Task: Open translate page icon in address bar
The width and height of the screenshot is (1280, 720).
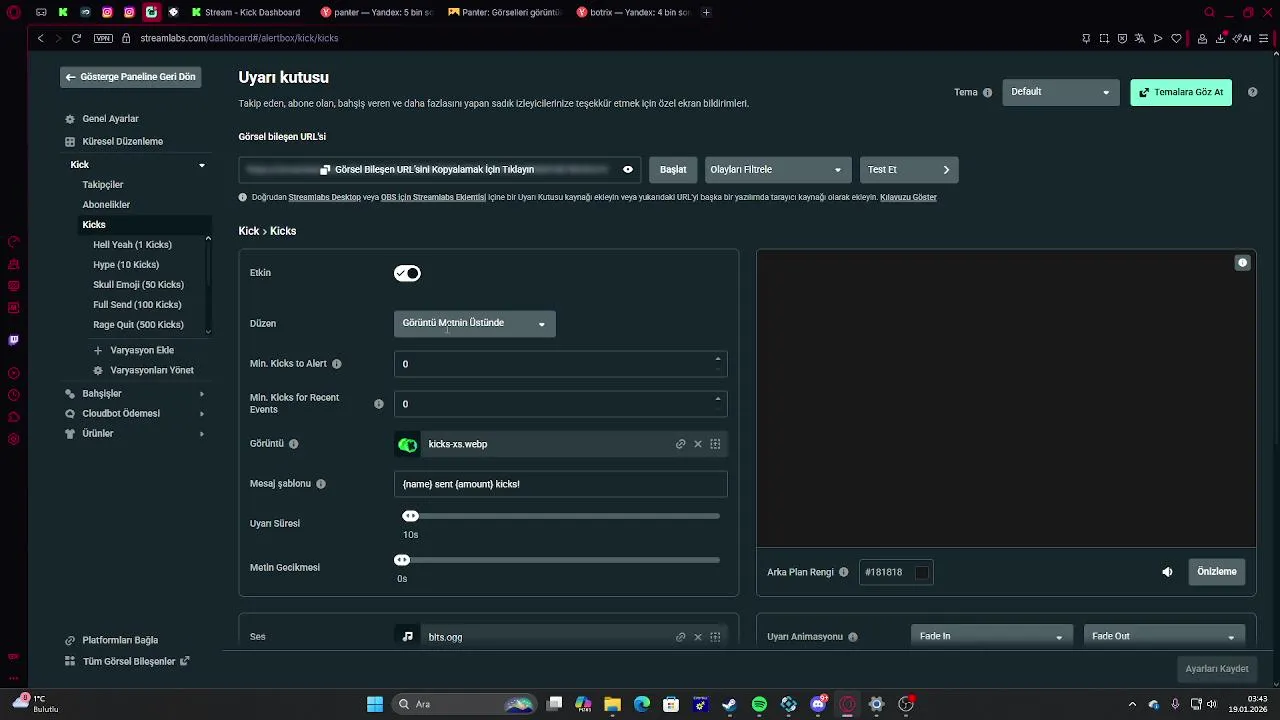Action: coord(1140,38)
